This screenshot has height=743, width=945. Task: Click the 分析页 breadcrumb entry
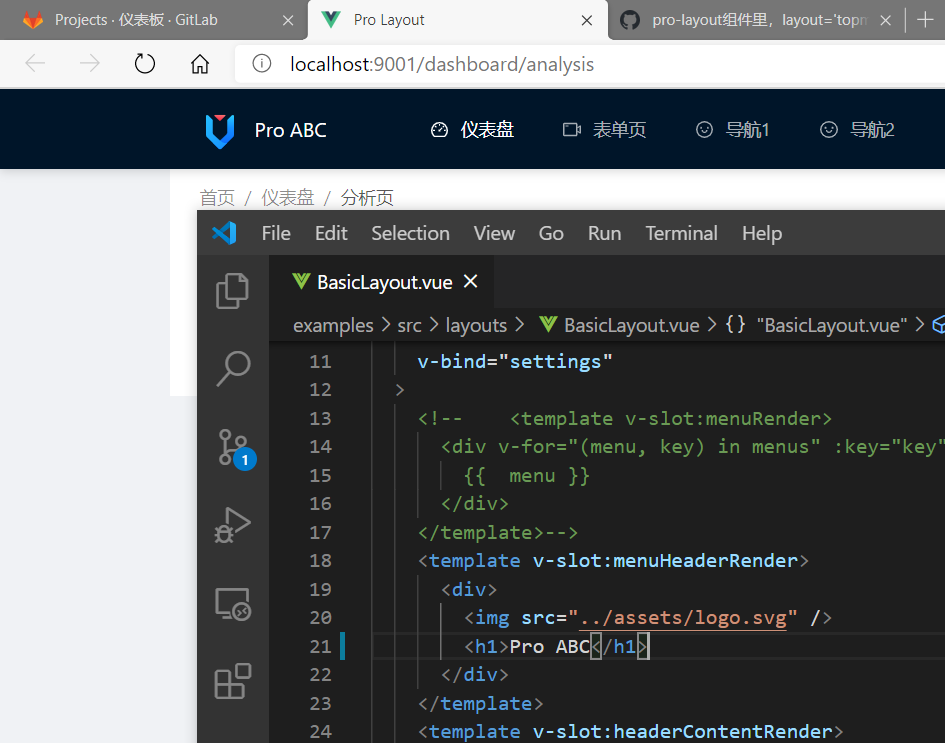[x=366, y=197]
